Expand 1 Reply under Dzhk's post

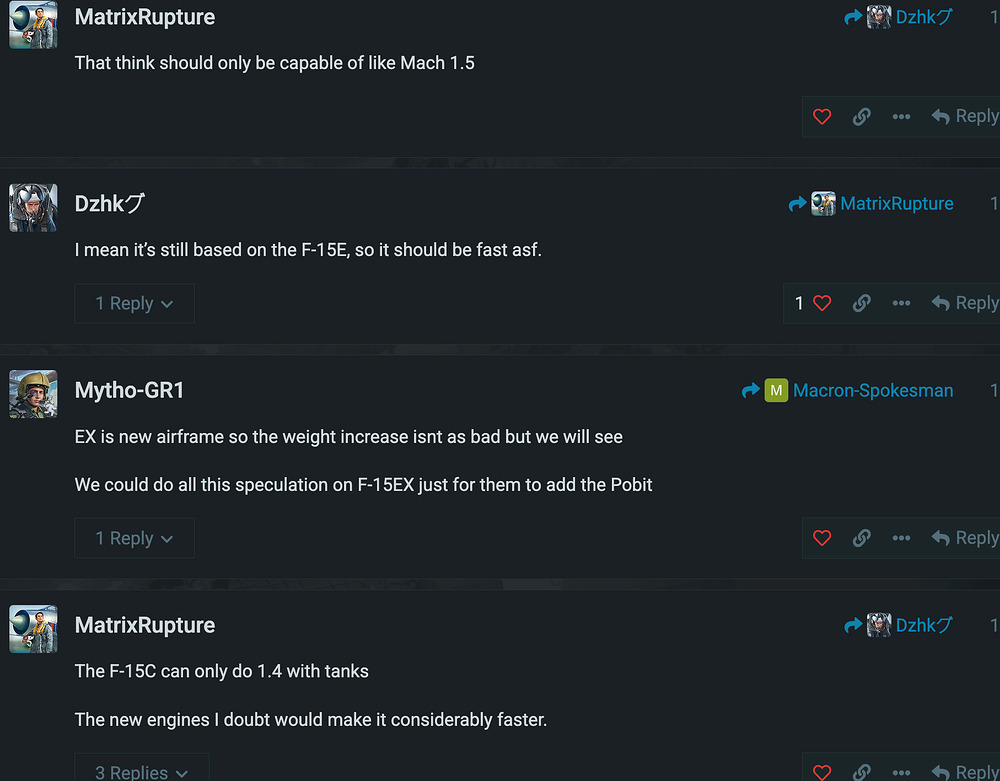pos(134,304)
